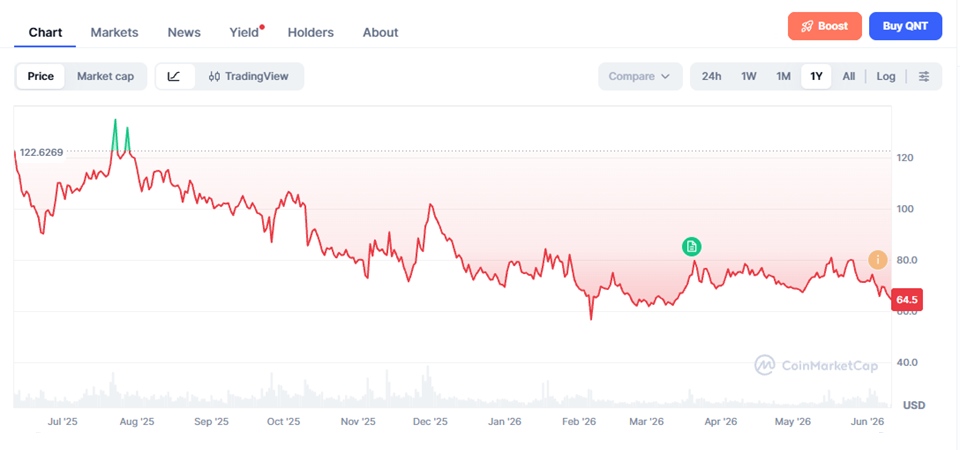Click the Dec '25 axis label

click(430, 422)
